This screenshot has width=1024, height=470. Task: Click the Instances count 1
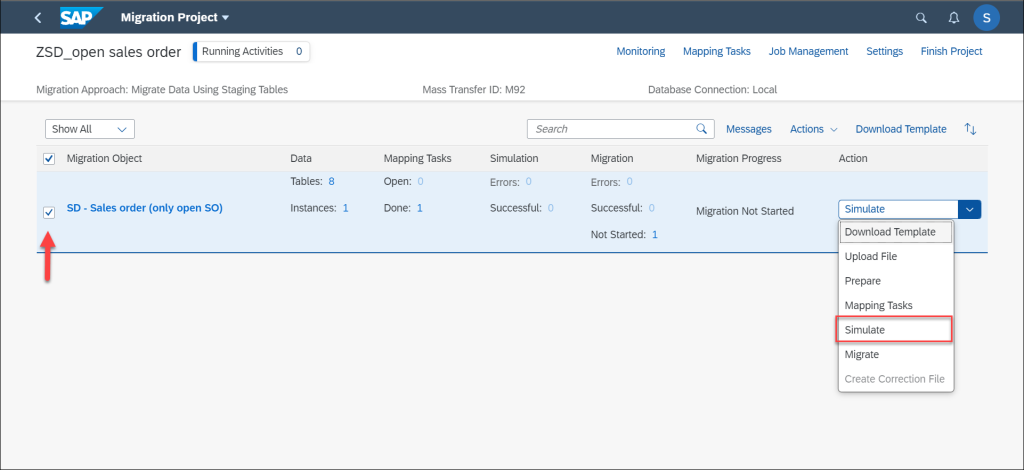pyautogui.click(x=345, y=208)
